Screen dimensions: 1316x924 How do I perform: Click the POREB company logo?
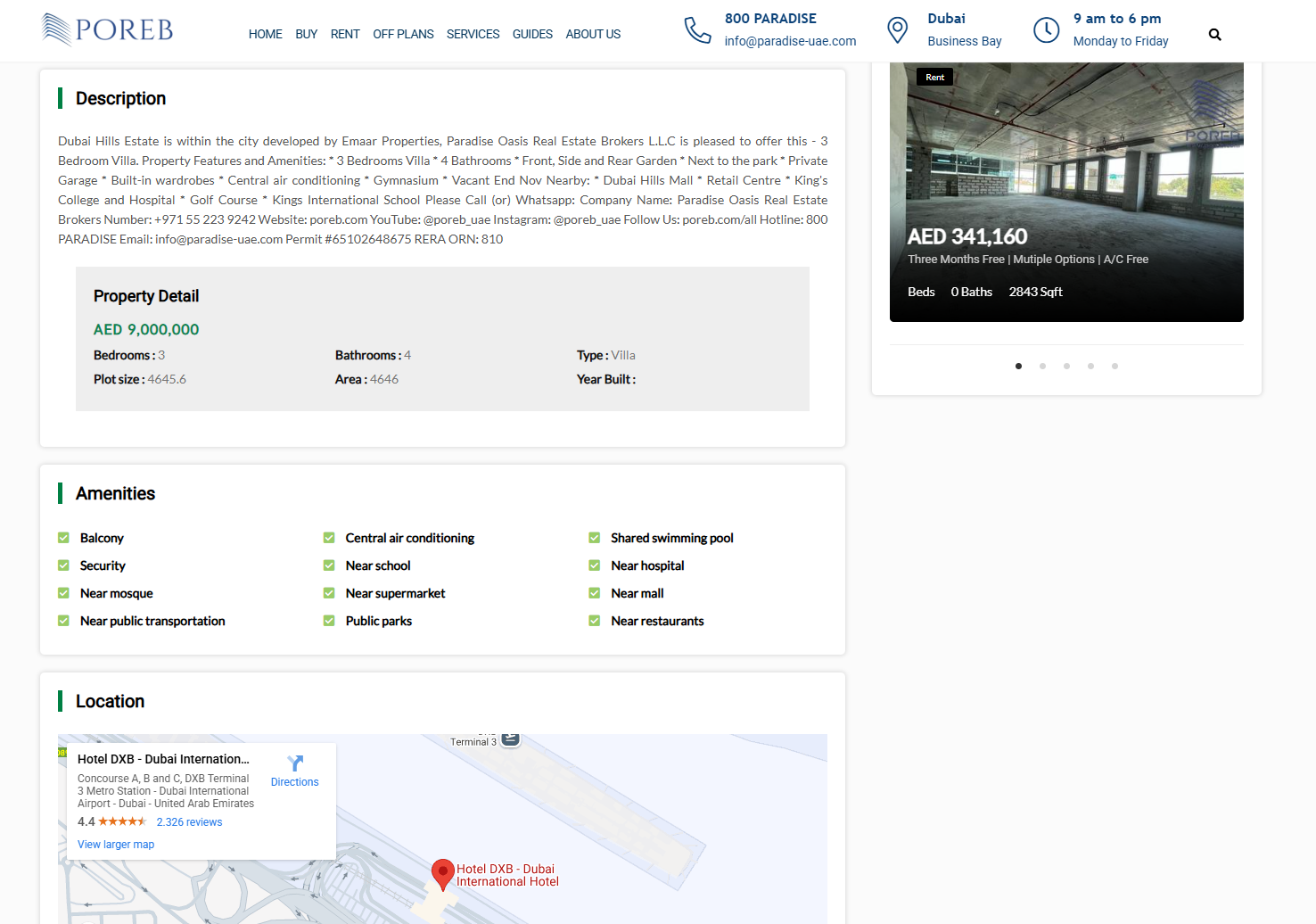[x=106, y=29]
